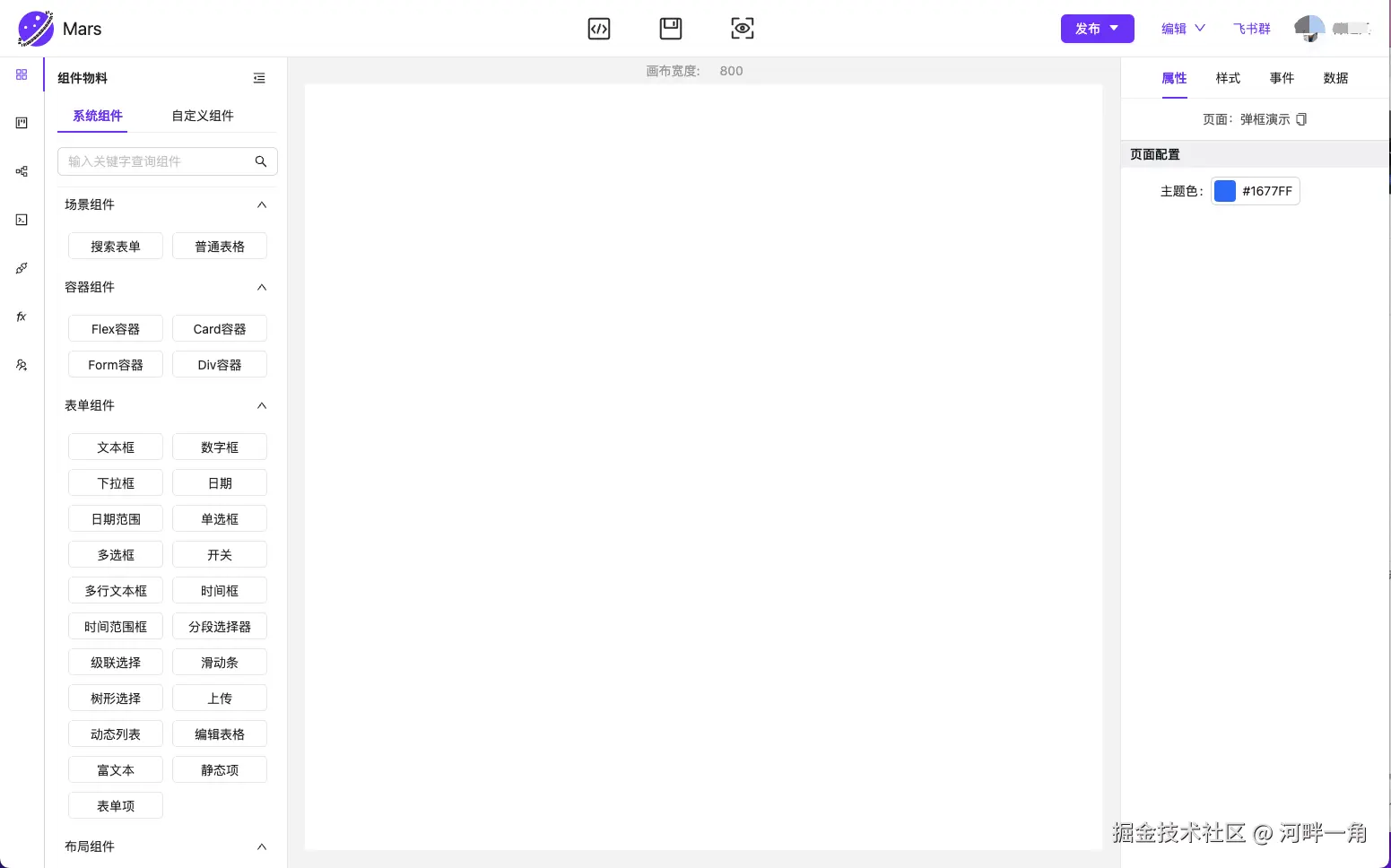This screenshot has height=868, width=1391.
Task: Click the search magnifier icon
Action: (x=261, y=161)
